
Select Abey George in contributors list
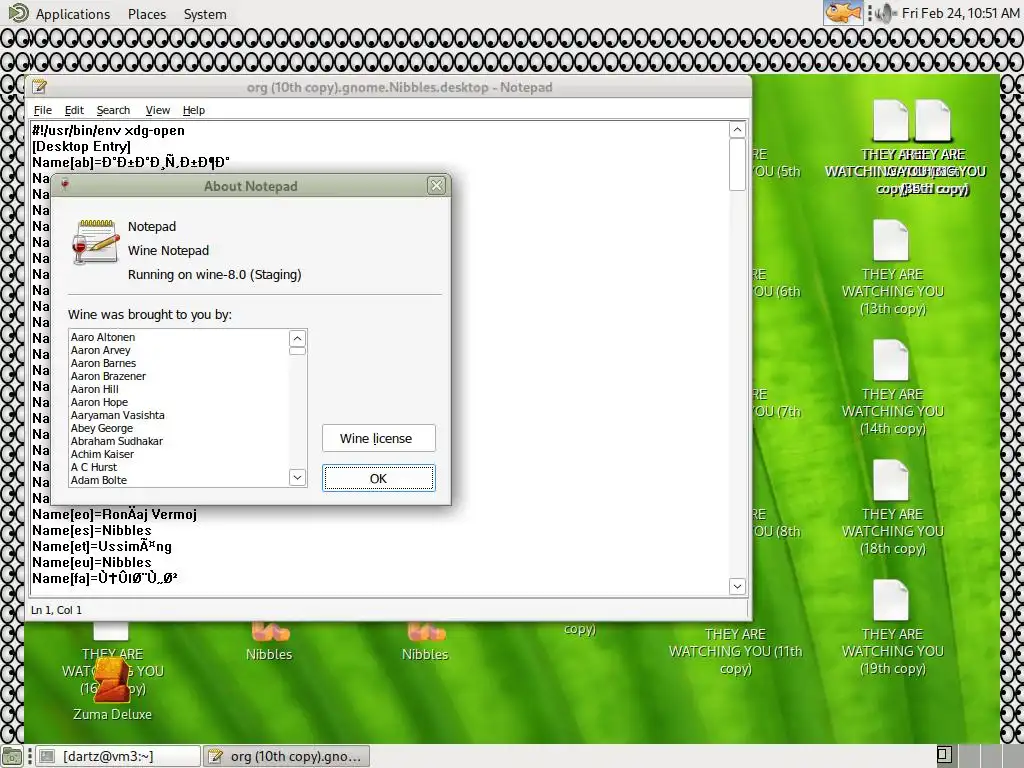tap(102, 428)
